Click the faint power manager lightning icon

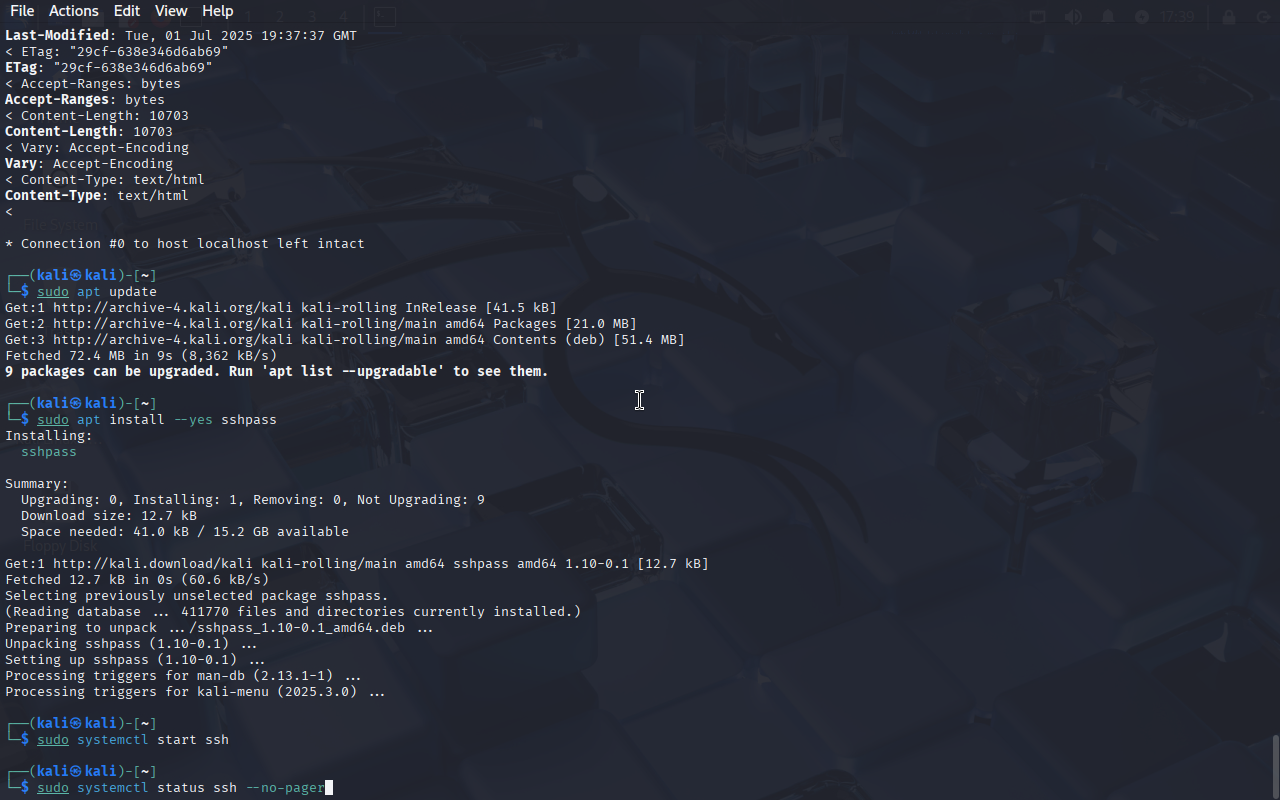coord(1142,16)
